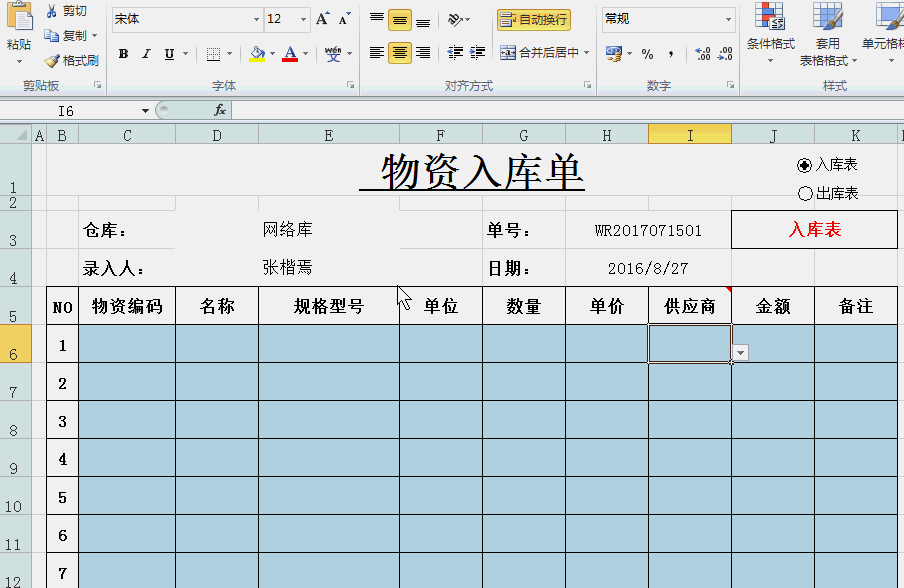Click the Increase Decimal icon
This screenshot has height=588, width=904.
point(701,54)
